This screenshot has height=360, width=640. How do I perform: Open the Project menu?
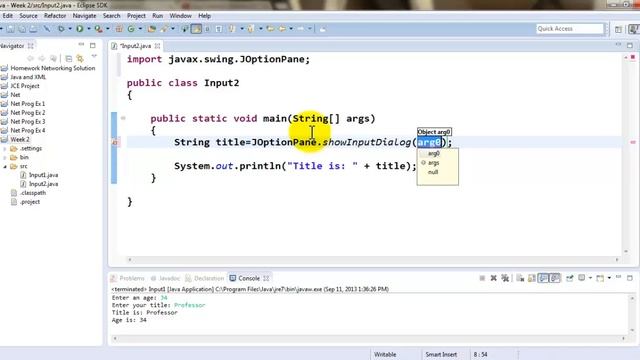point(136,16)
